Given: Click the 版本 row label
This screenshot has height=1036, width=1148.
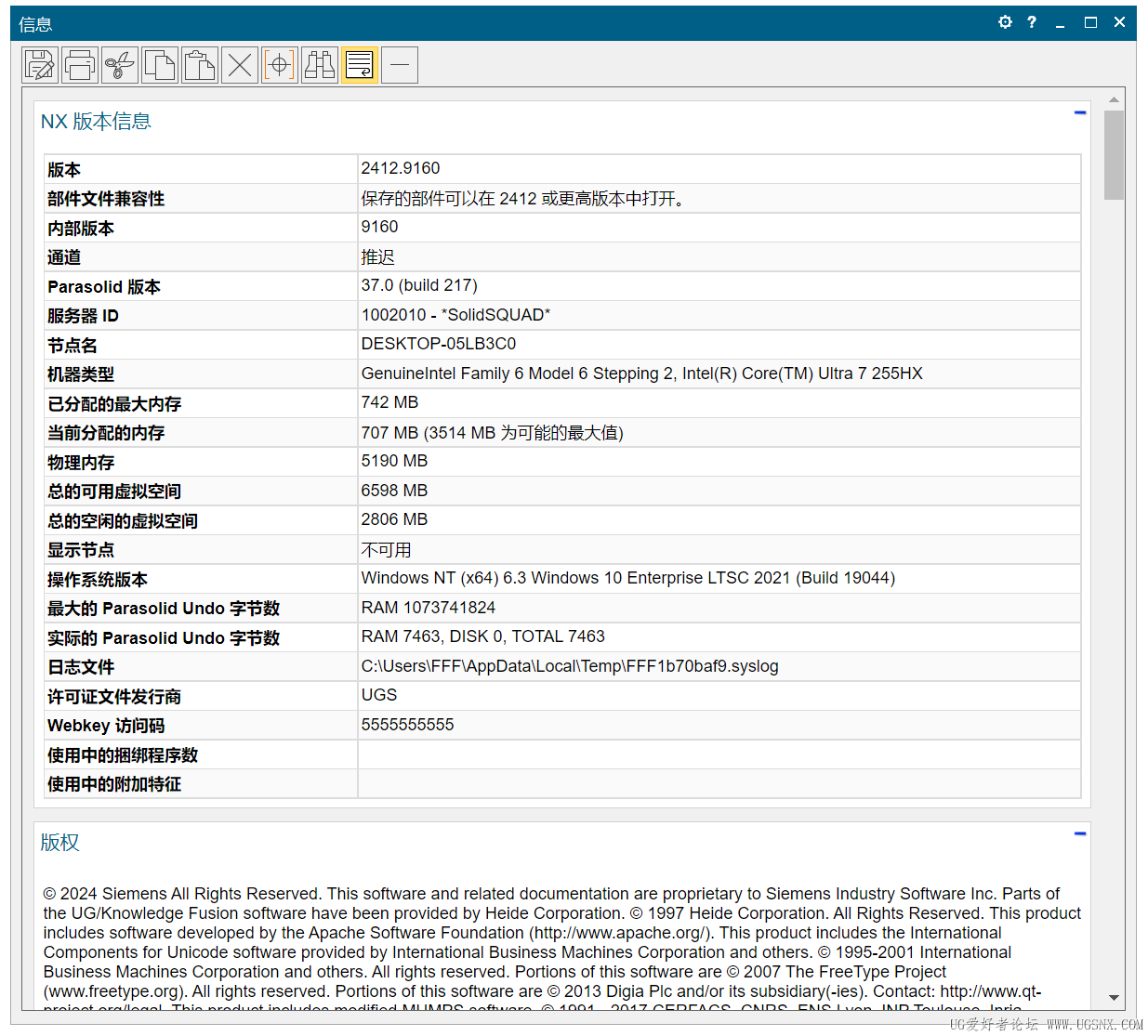Looking at the screenshot, I should click(64, 170).
